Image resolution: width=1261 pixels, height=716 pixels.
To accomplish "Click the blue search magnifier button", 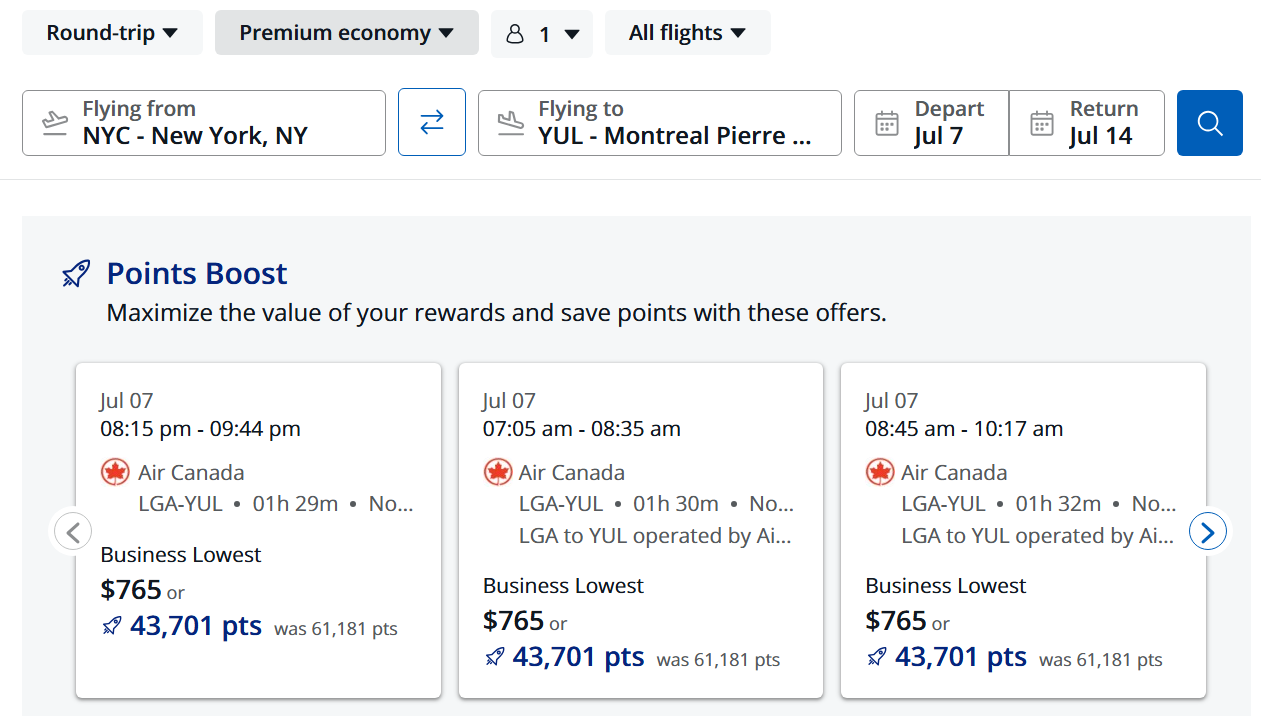I will pos(1210,123).
